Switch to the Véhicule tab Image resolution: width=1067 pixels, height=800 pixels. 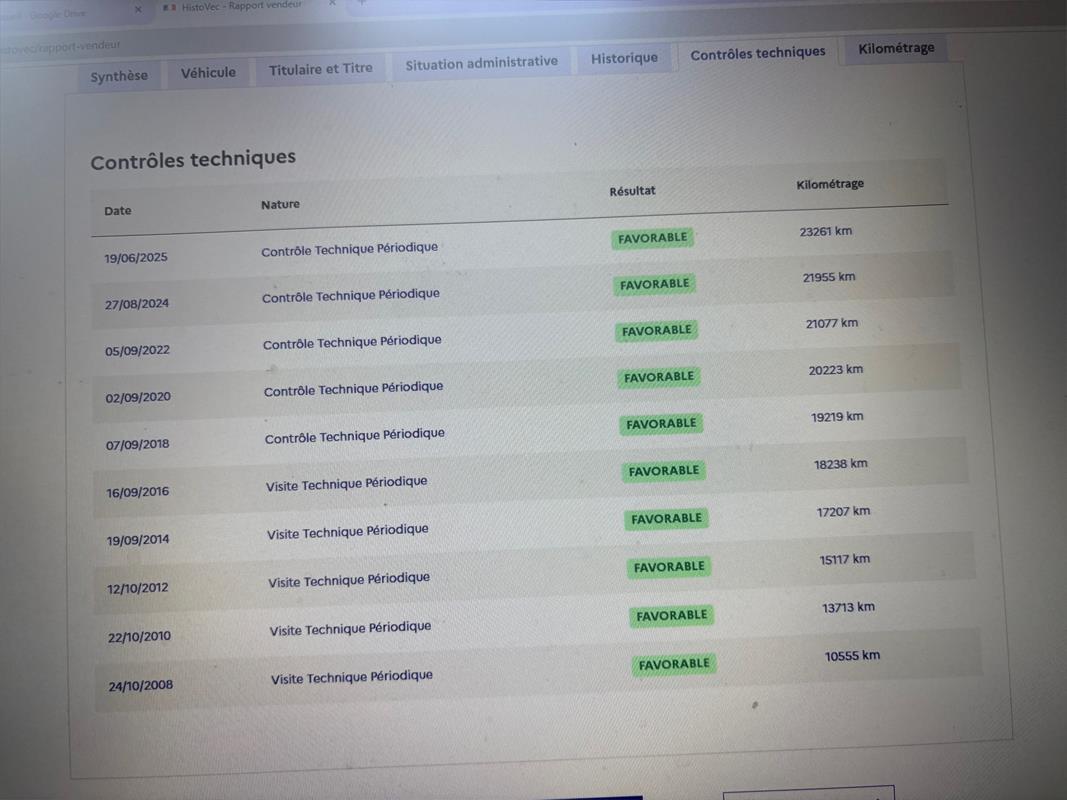208,73
